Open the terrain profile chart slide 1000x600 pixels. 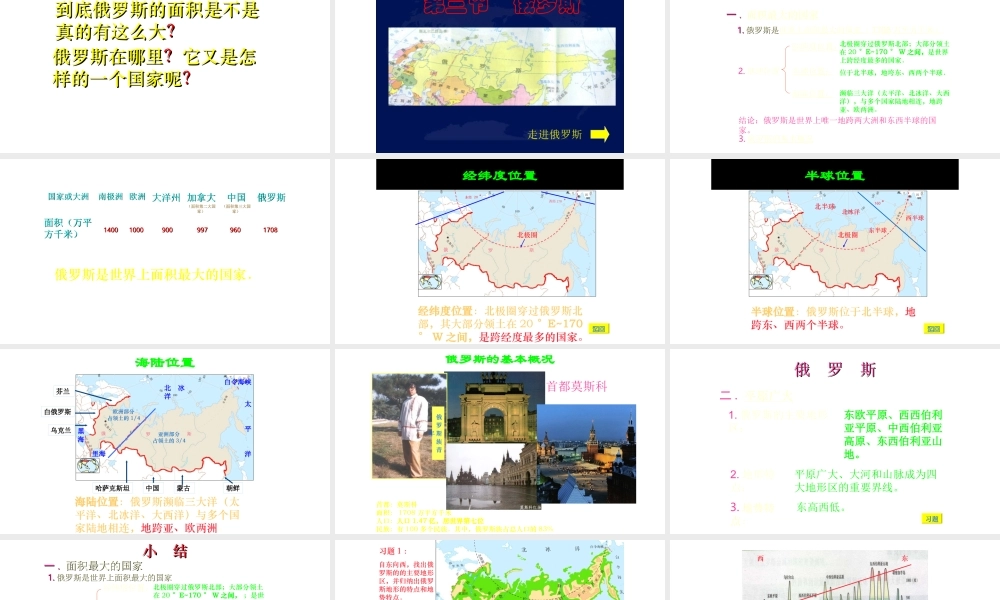point(835,569)
